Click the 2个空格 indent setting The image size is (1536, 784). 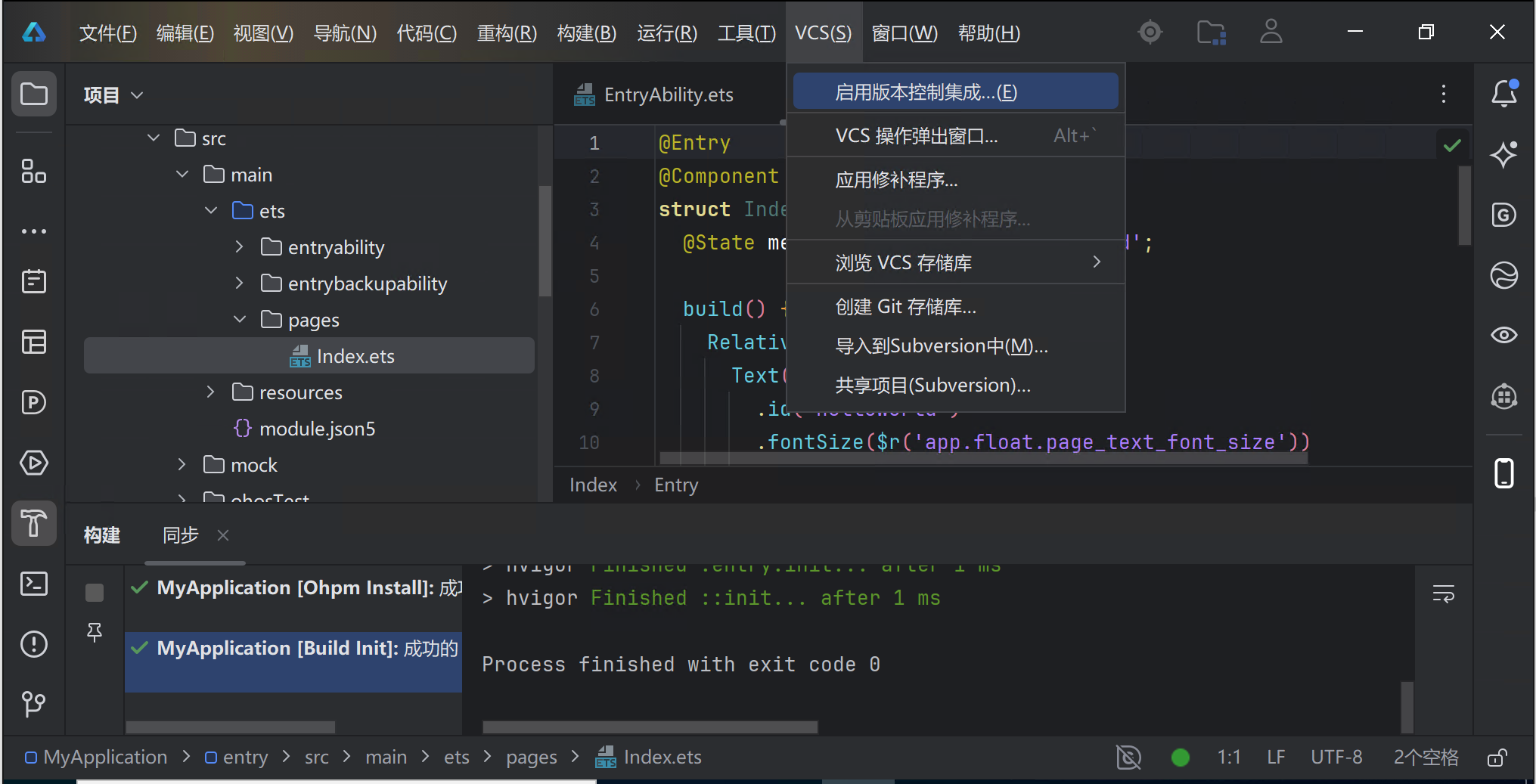click(x=1426, y=757)
